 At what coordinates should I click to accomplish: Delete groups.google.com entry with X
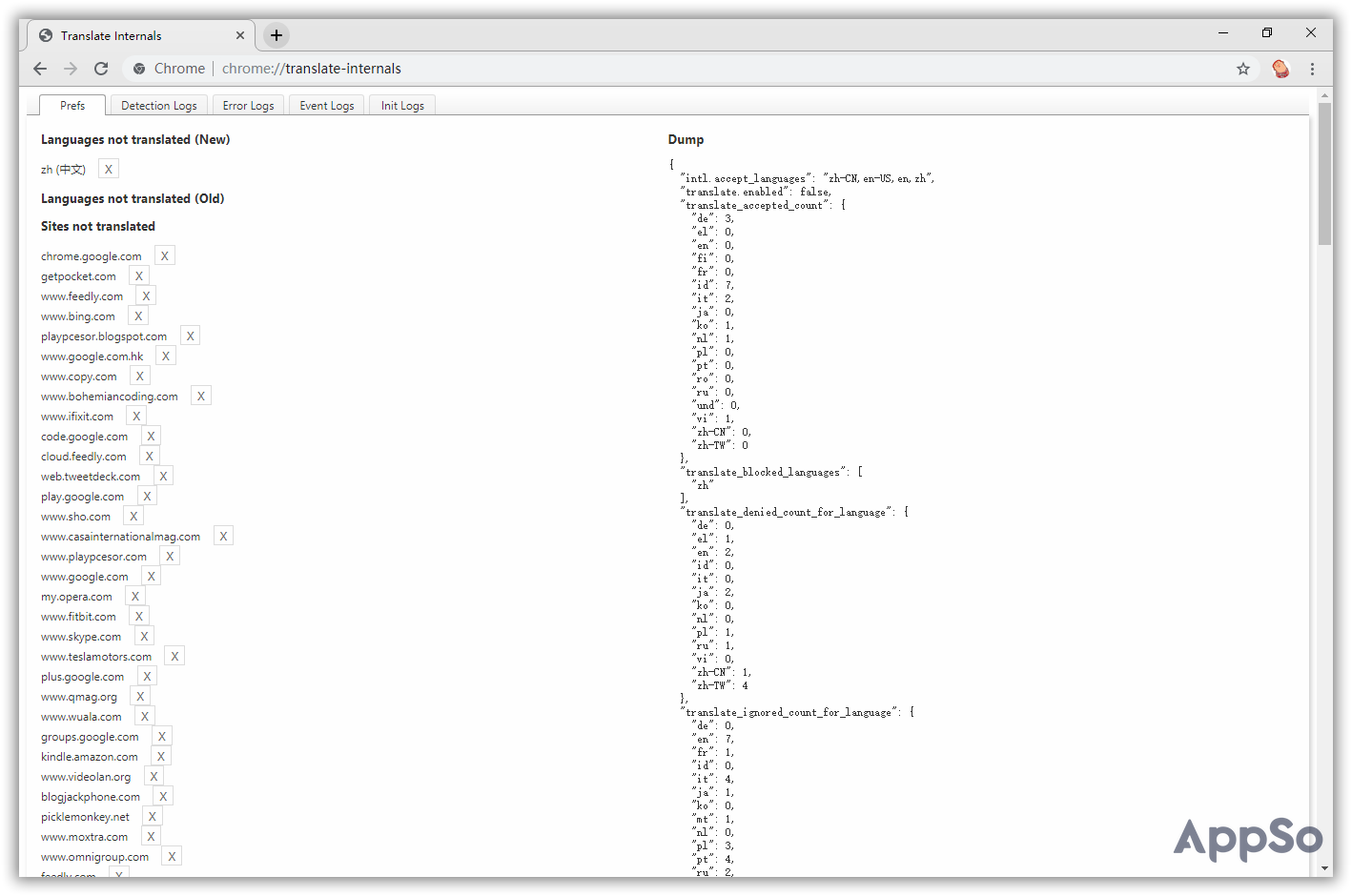(x=162, y=737)
